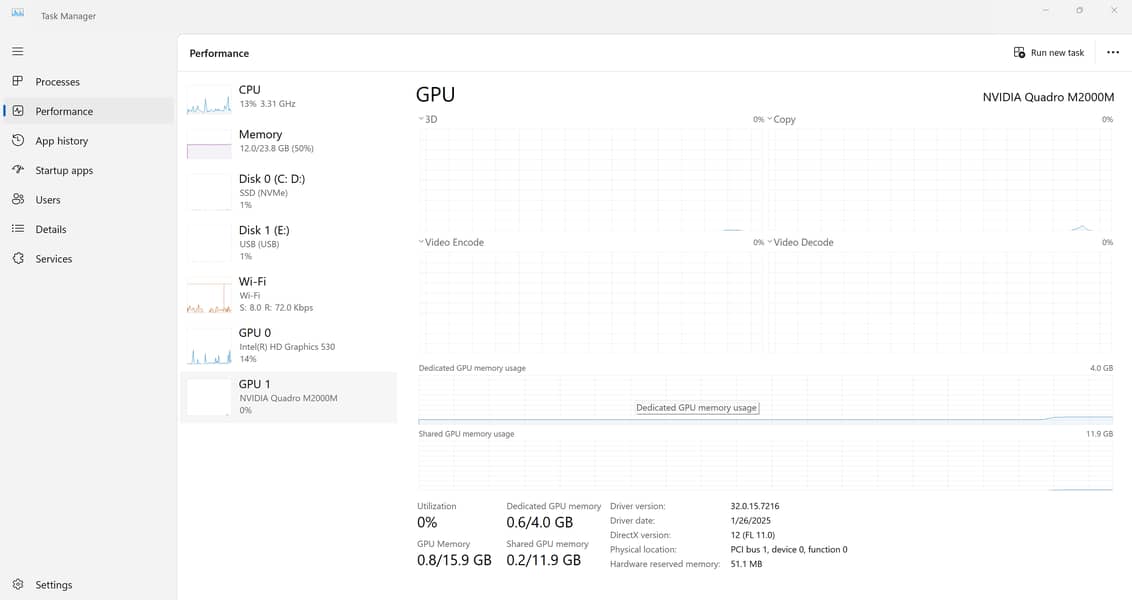Click the Task Manager title bar icon
Screen dimensions: 1132x600
tap(18, 13)
